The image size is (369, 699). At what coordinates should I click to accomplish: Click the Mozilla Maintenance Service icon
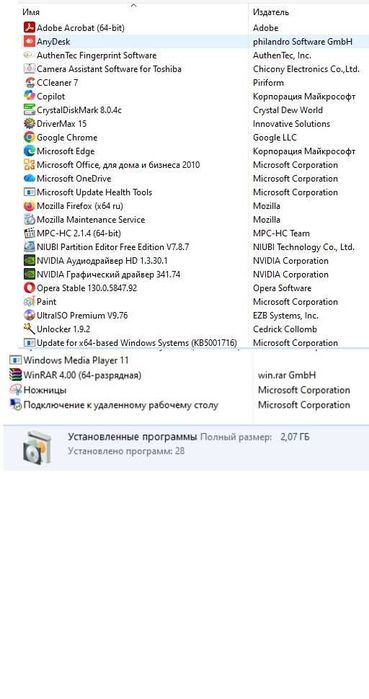coord(29,219)
